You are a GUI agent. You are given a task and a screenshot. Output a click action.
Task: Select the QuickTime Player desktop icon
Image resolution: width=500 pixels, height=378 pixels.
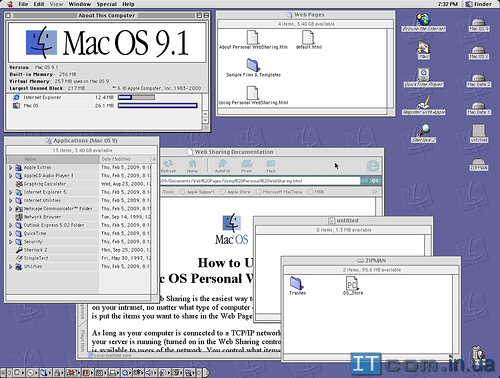[423, 78]
